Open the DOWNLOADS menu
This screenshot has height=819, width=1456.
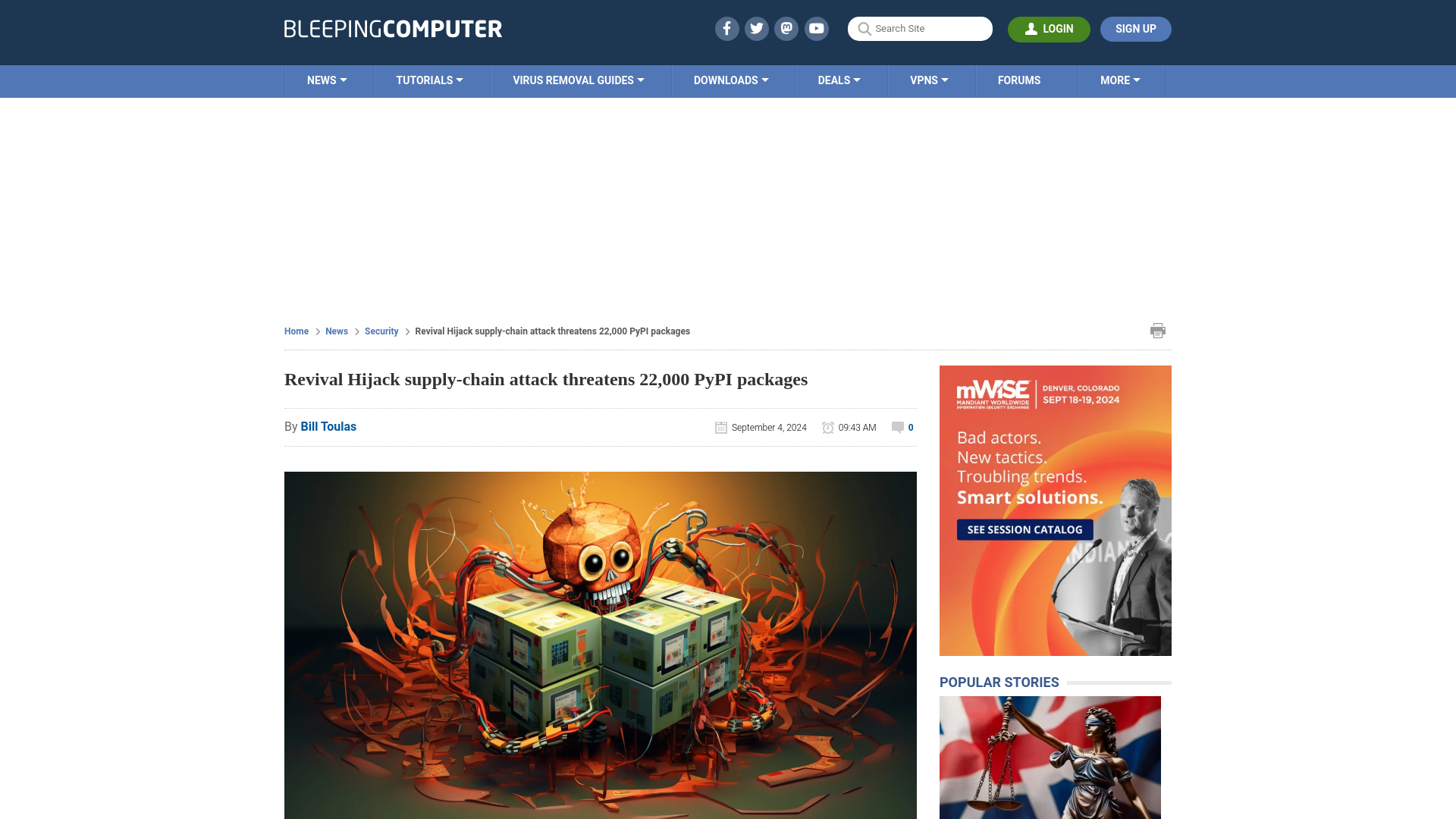(x=731, y=80)
